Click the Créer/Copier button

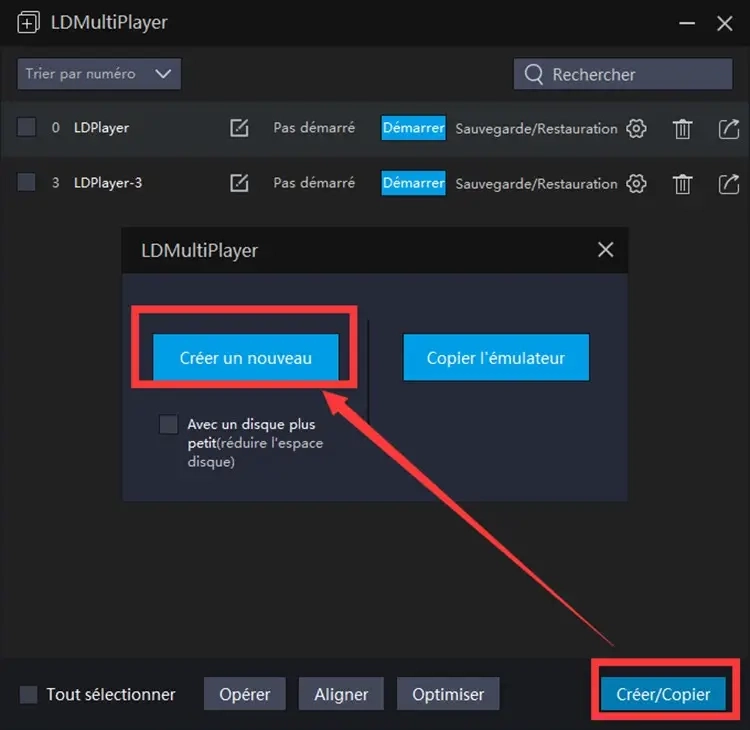[663, 694]
